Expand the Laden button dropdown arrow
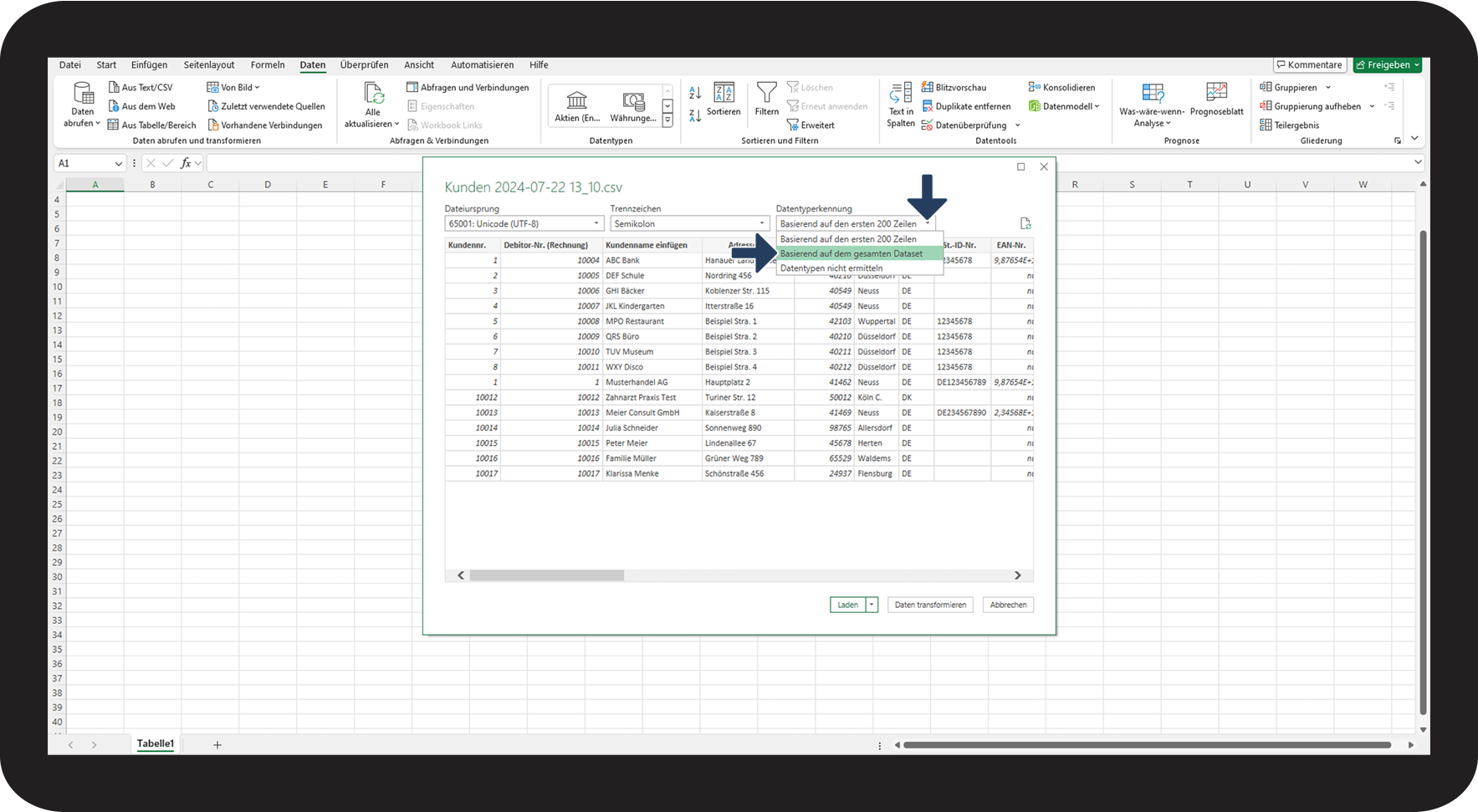 click(872, 605)
